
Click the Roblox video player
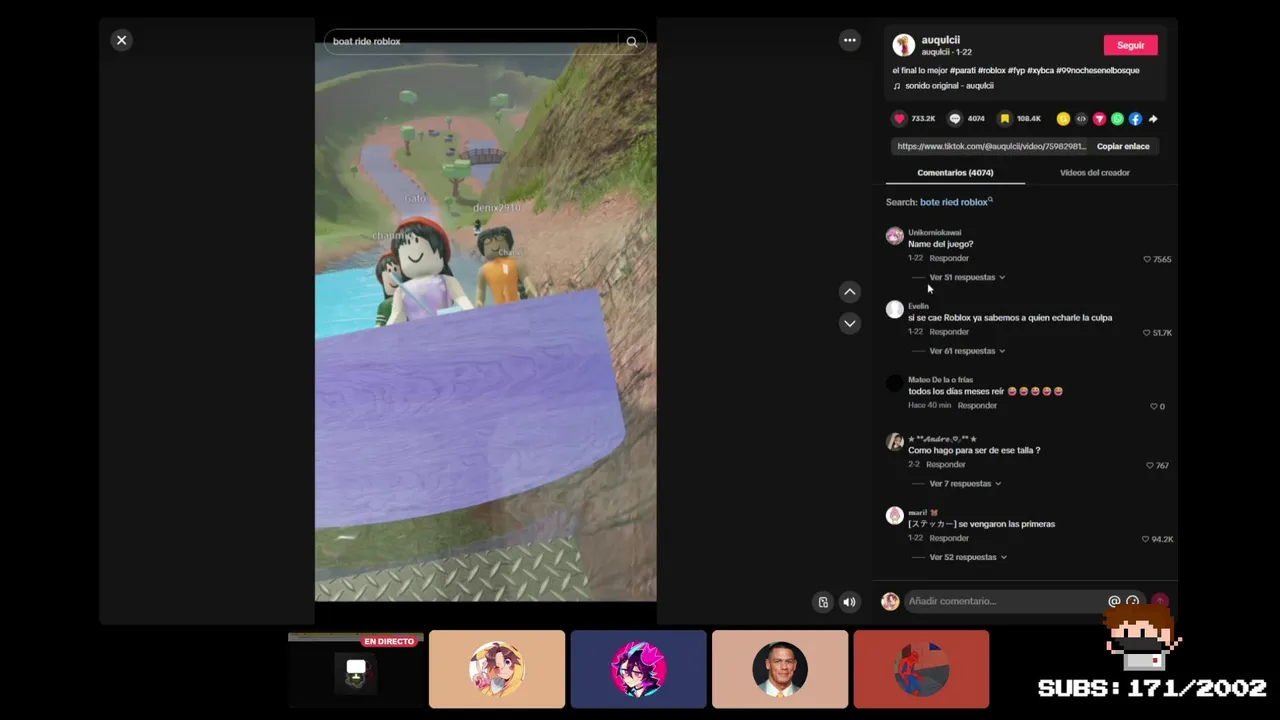coord(485,320)
